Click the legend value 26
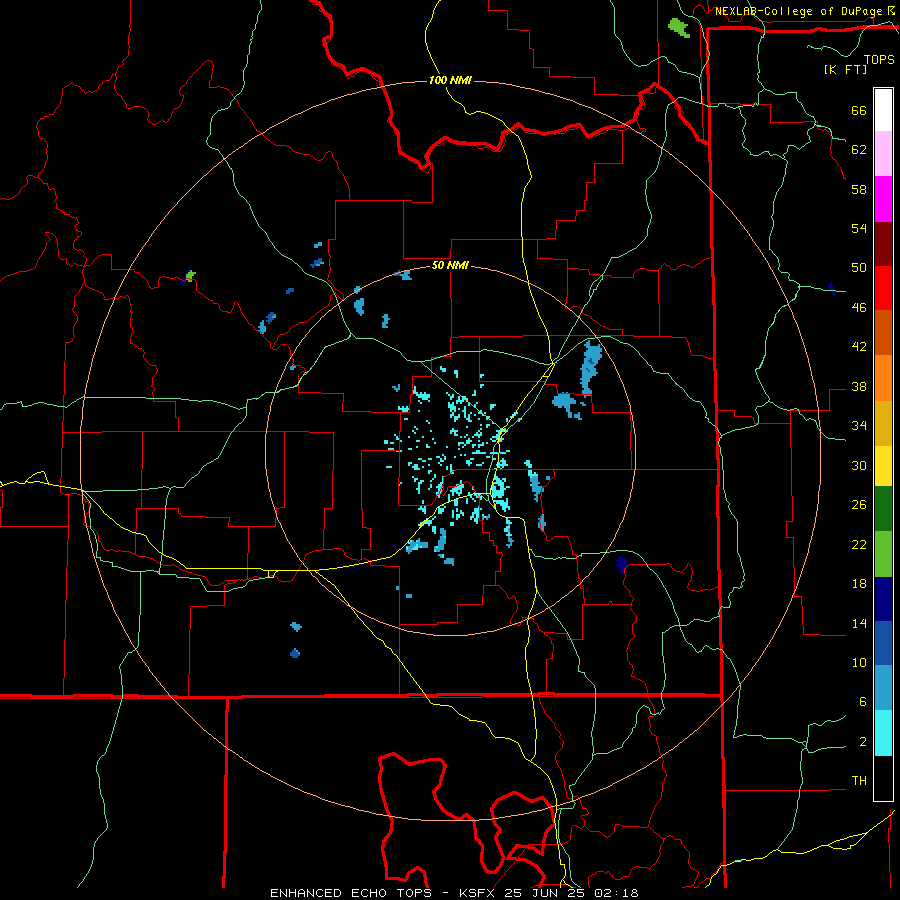 point(859,505)
